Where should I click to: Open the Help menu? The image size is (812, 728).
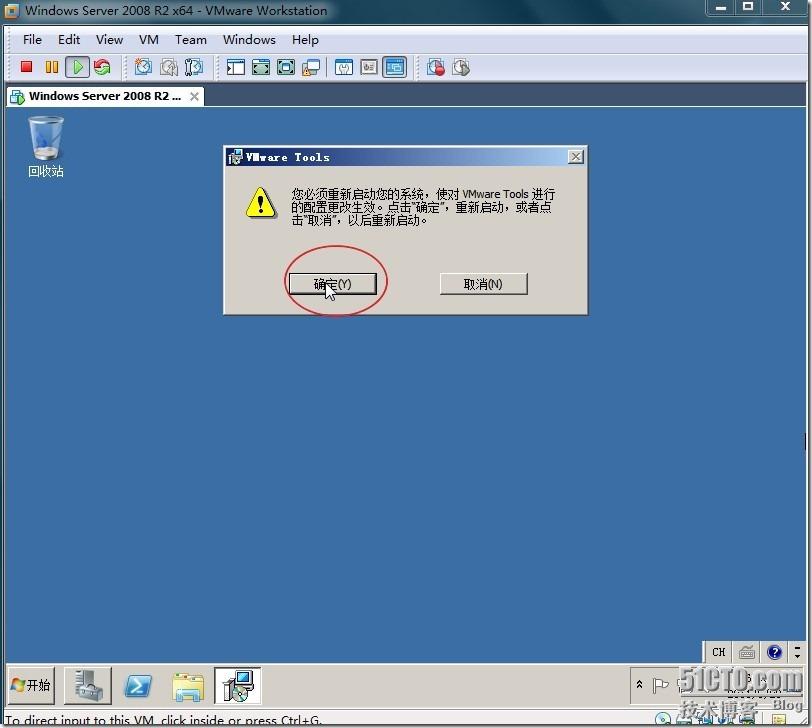click(x=305, y=40)
